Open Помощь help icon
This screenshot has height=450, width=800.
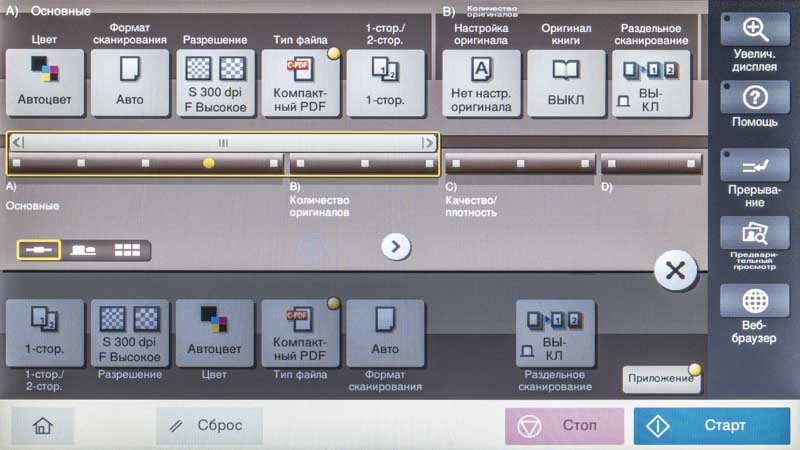click(755, 97)
